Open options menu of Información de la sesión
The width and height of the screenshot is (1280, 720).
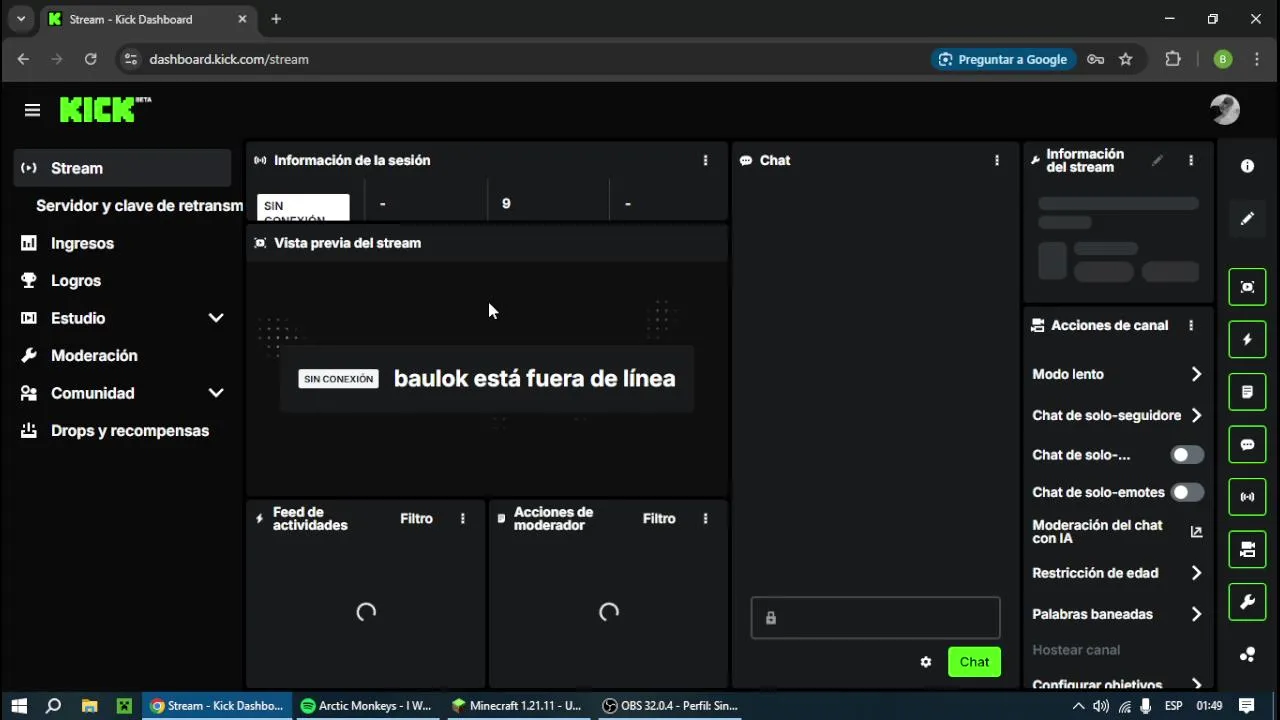coord(705,160)
